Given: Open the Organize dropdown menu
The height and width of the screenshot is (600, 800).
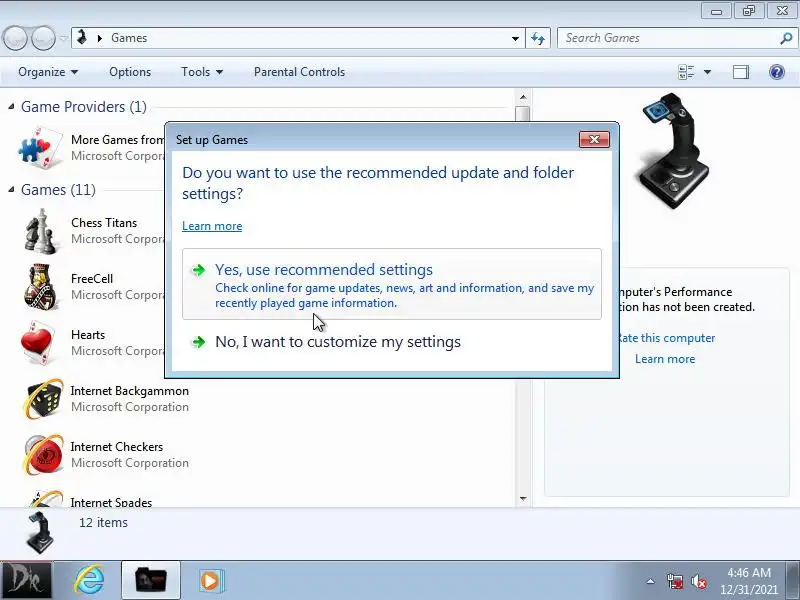Looking at the screenshot, I should click(48, 72).
